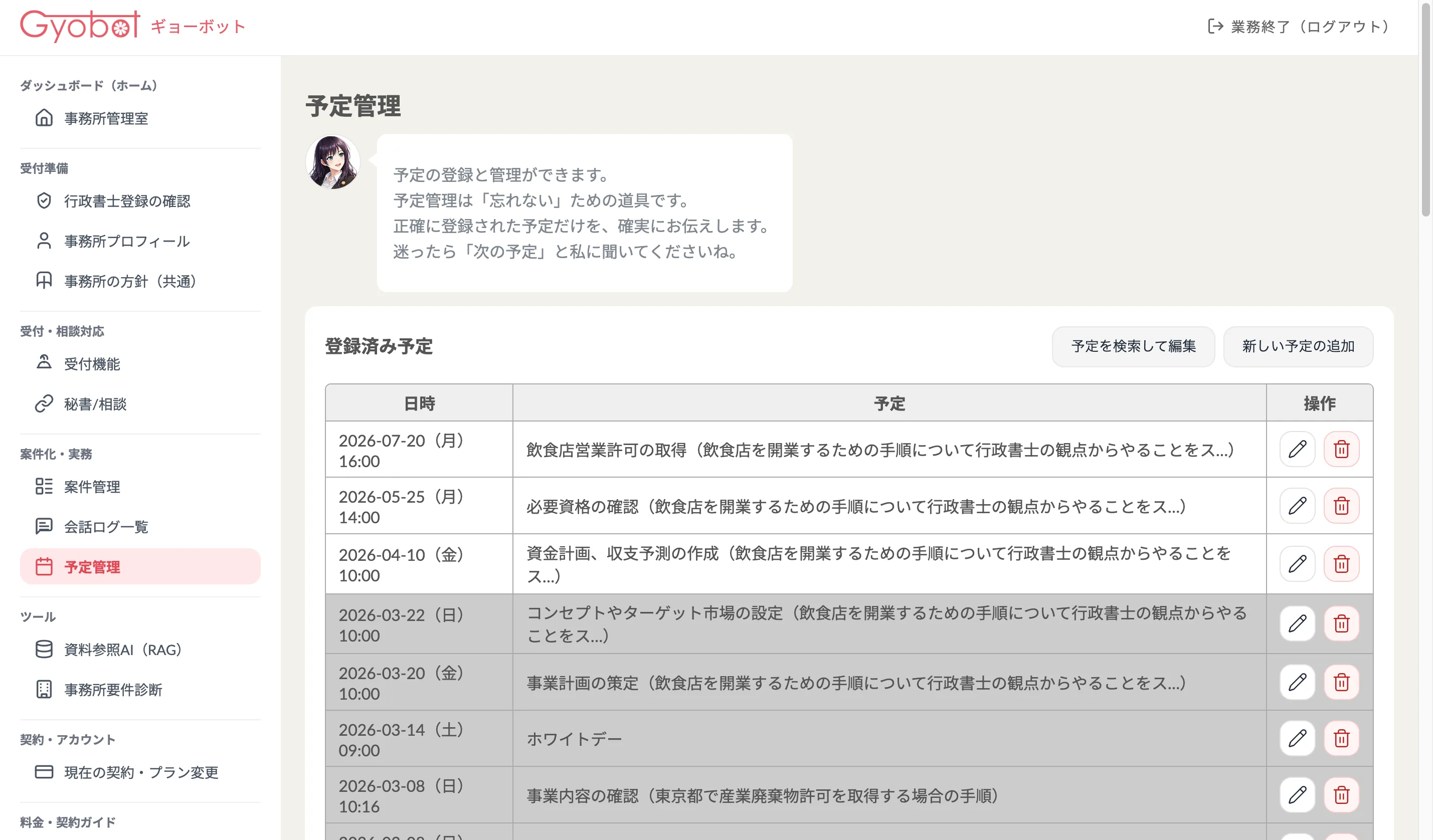Open 事務所管理室 from the sidebar
1433x840 pixels.
(x=106, y=118)
